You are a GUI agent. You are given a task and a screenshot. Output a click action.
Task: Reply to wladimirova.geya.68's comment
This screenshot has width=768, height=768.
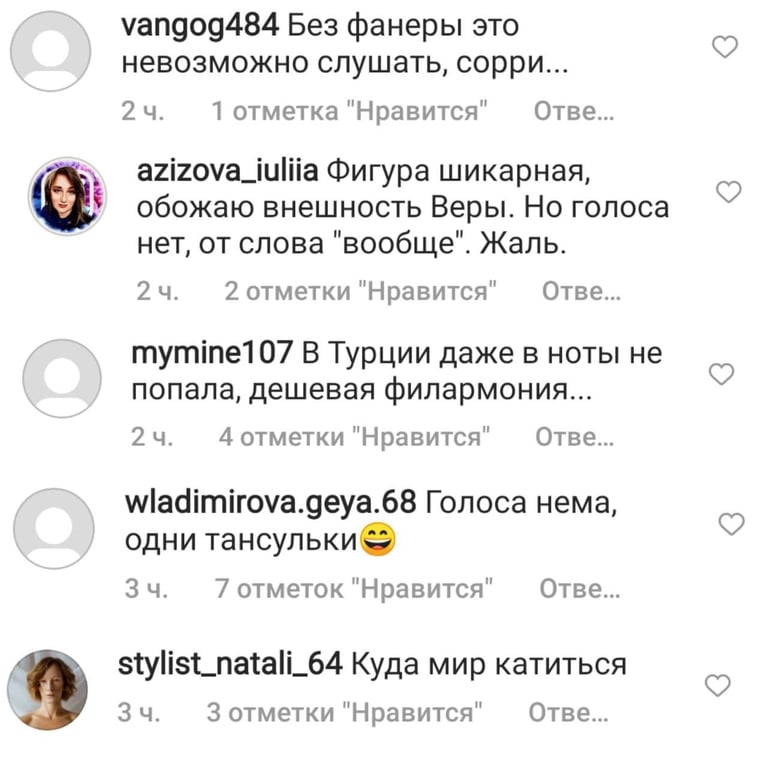click(x=580, y=589)
